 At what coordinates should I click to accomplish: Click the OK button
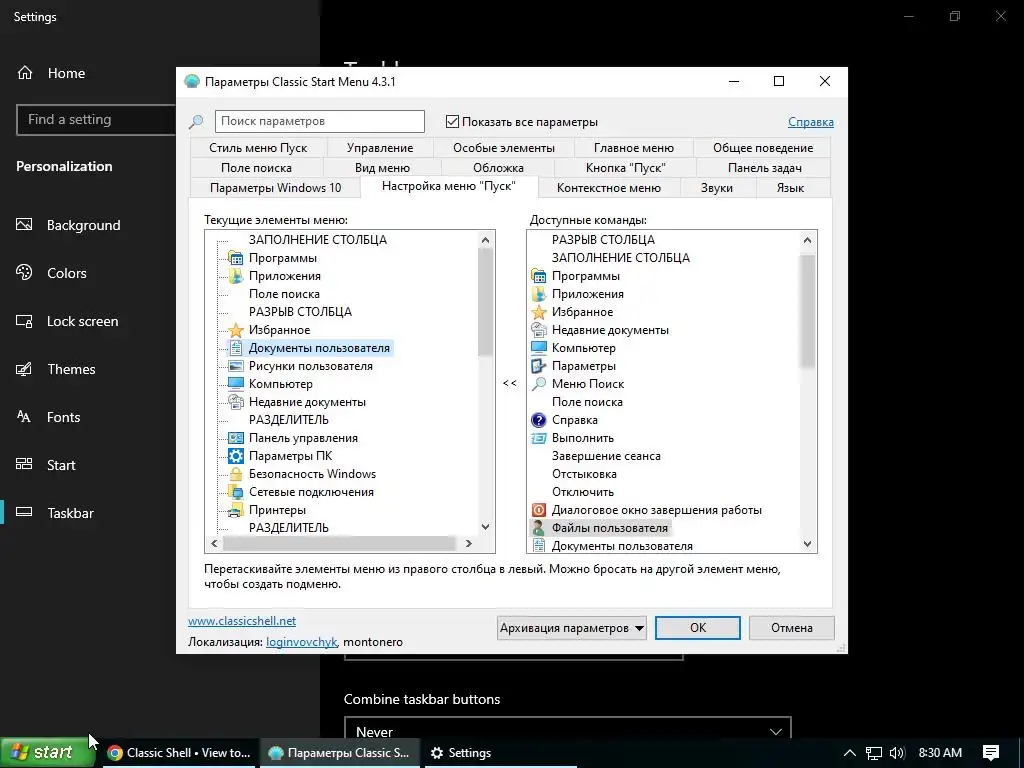(697, 628)
